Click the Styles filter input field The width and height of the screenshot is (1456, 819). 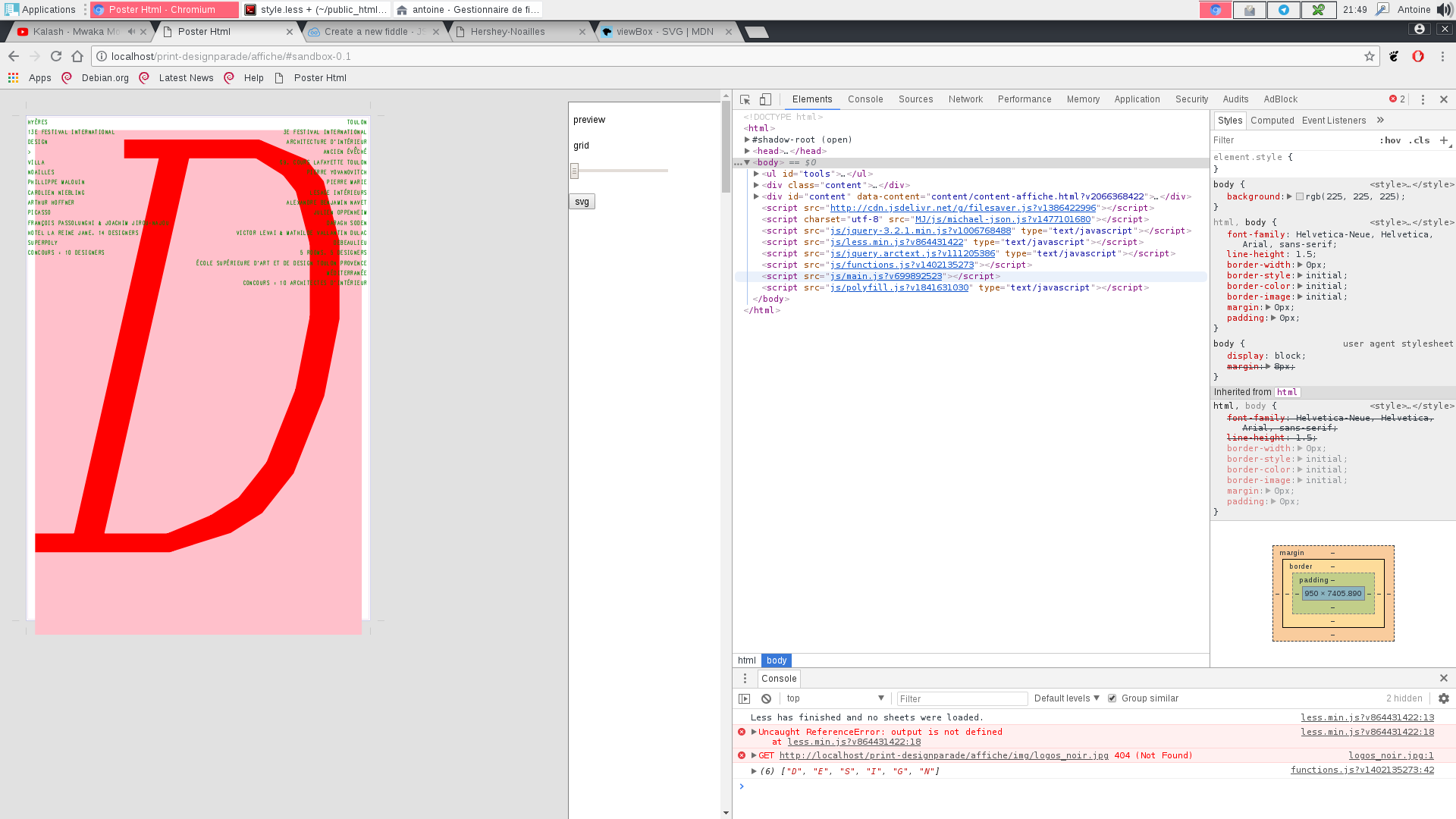(x=1289, y=140)
